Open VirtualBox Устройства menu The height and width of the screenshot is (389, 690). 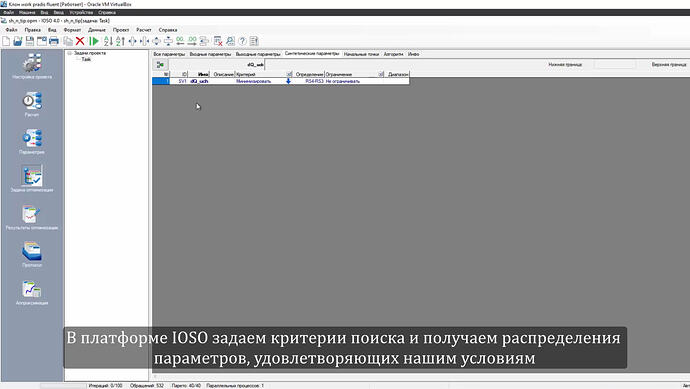tap(81, 12)
